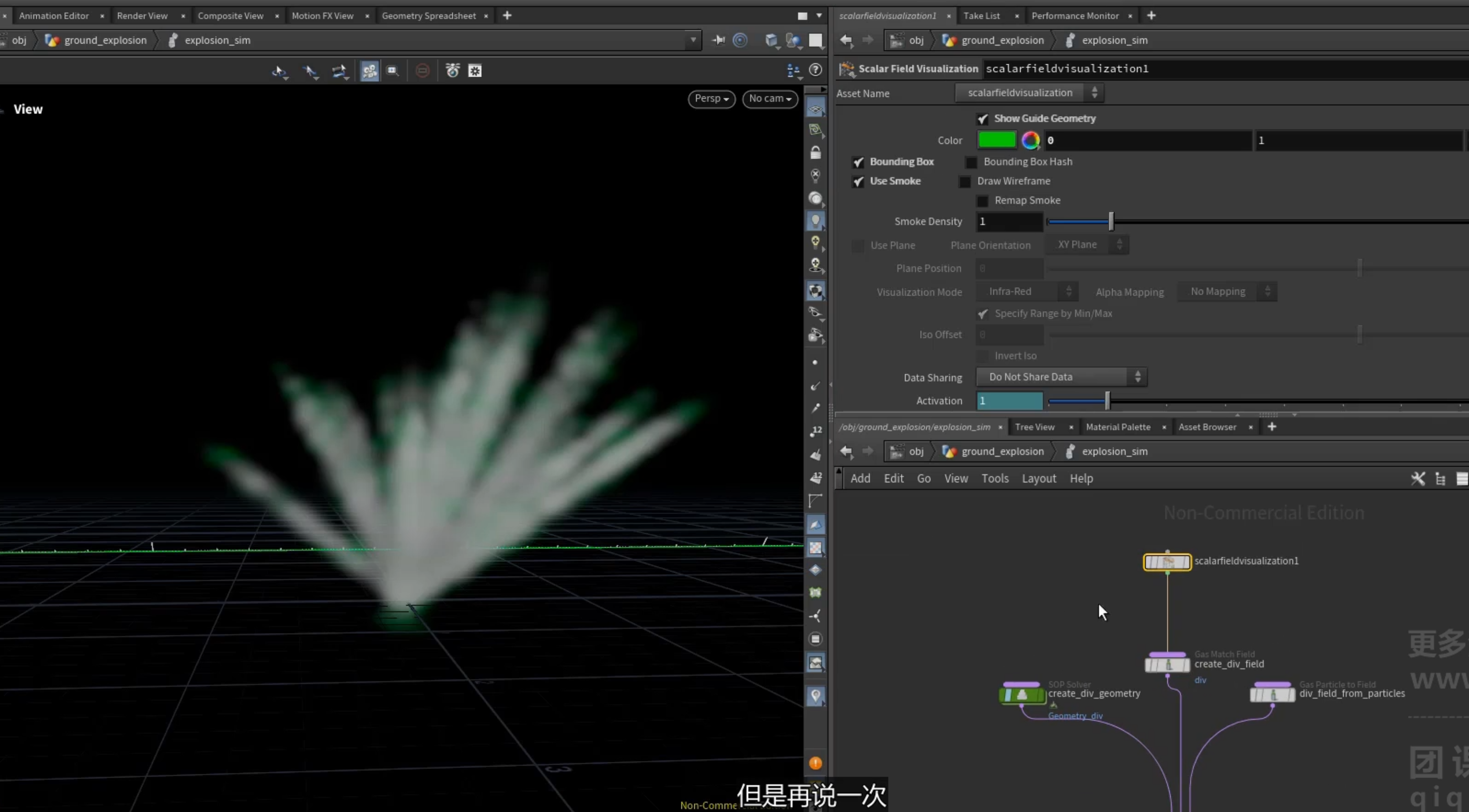Switch to the Geometry Spreadsheet tab
1469x812 pixels.
(x=428, y=16)
